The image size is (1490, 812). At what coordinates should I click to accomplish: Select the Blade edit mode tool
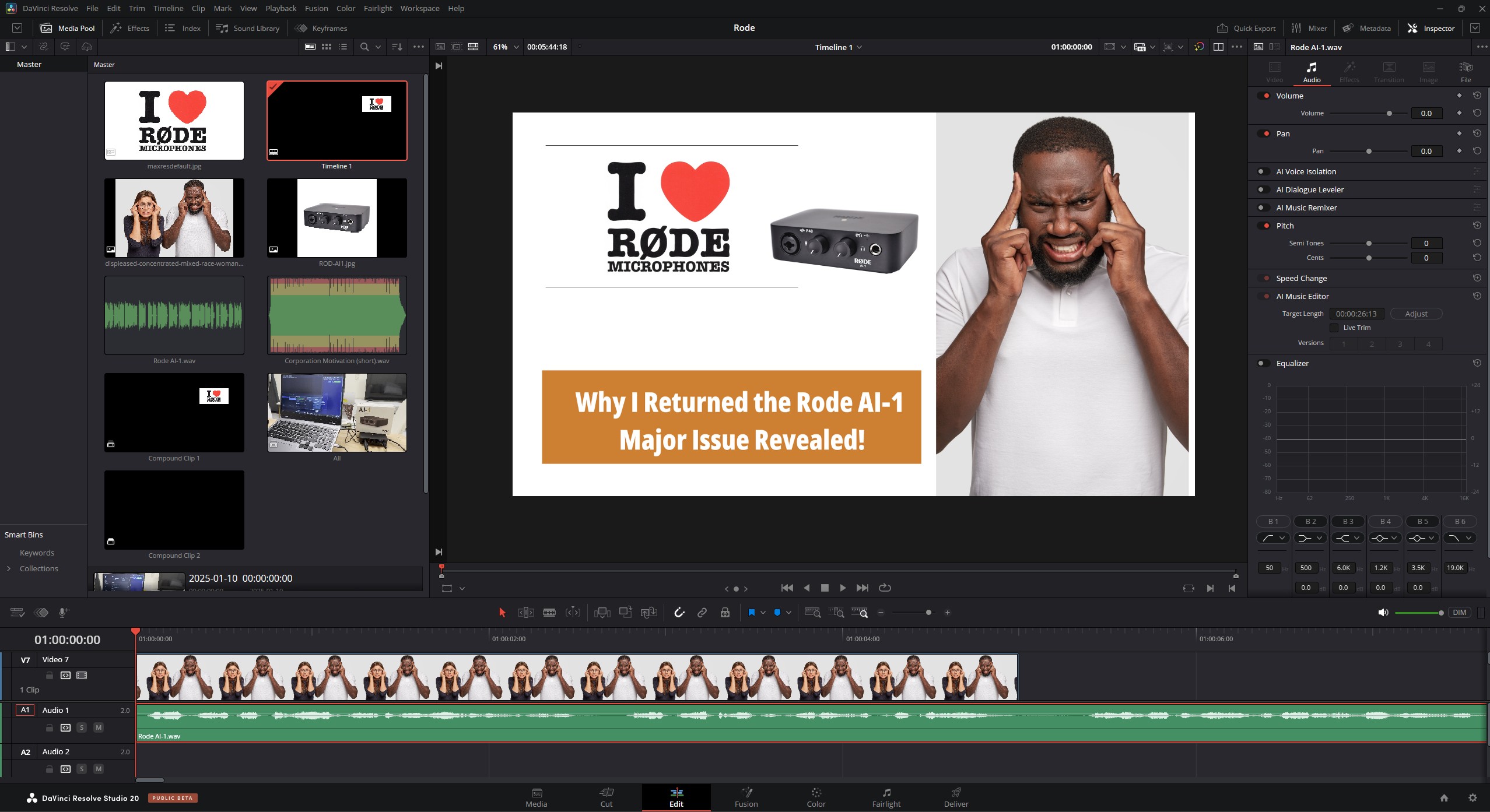tap(549, 613)
